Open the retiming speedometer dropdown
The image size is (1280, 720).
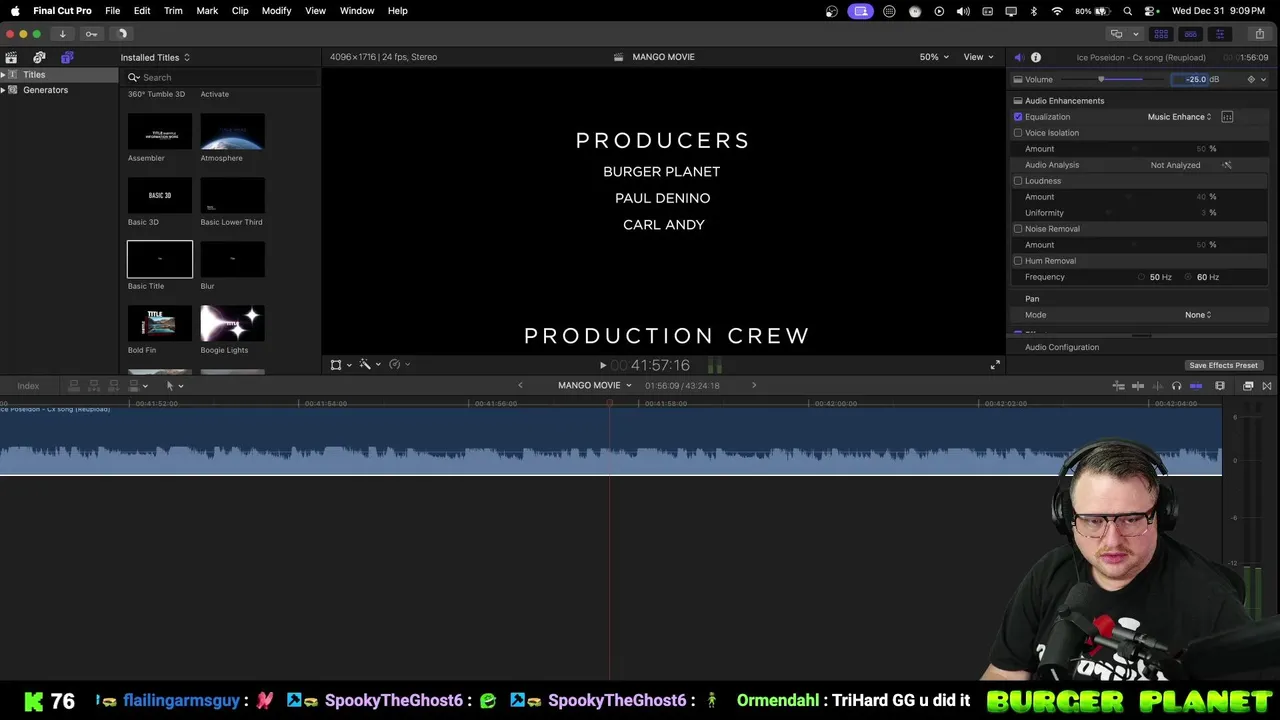400,365
